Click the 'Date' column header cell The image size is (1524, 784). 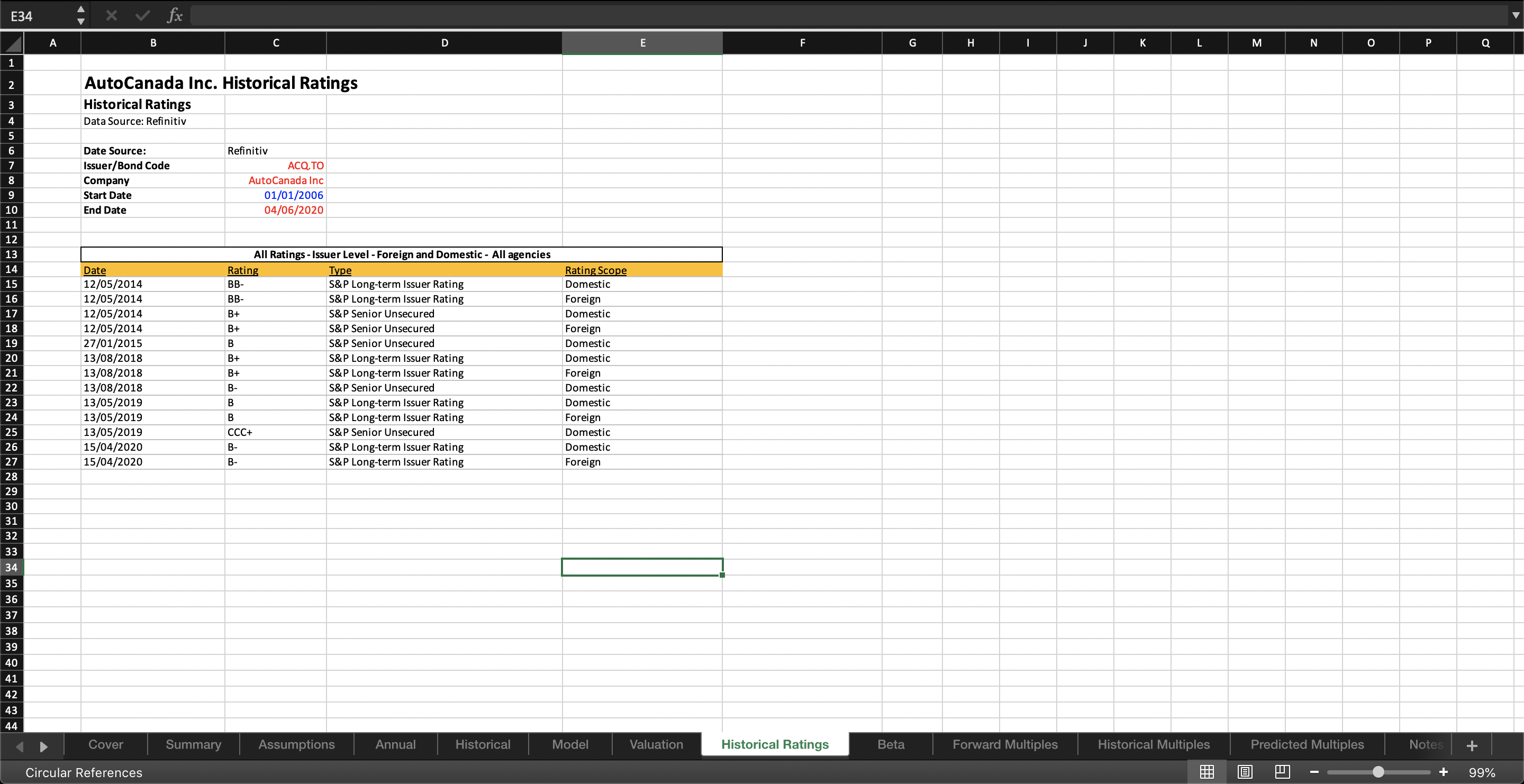[153, 270]
